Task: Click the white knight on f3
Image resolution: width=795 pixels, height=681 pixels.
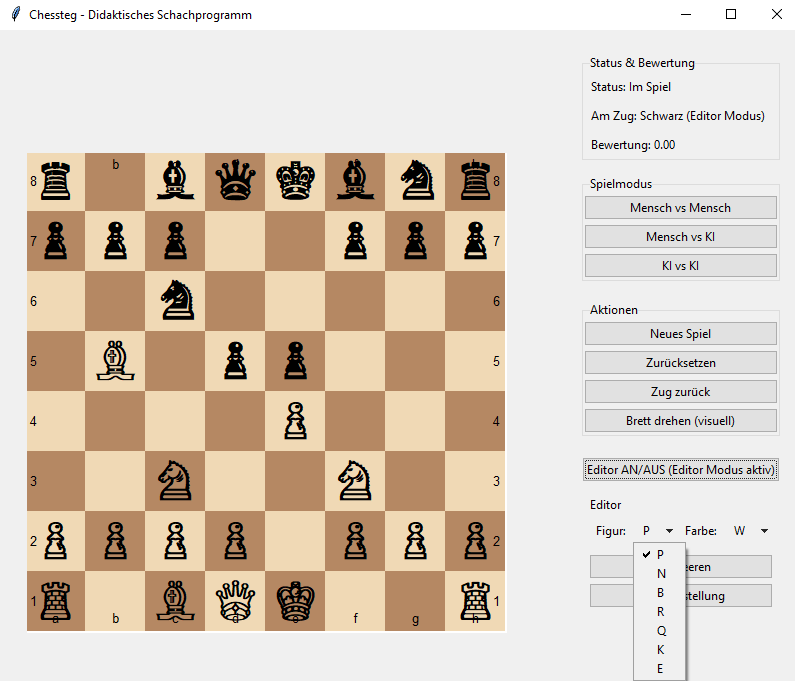Action: [x=355, y=481]
